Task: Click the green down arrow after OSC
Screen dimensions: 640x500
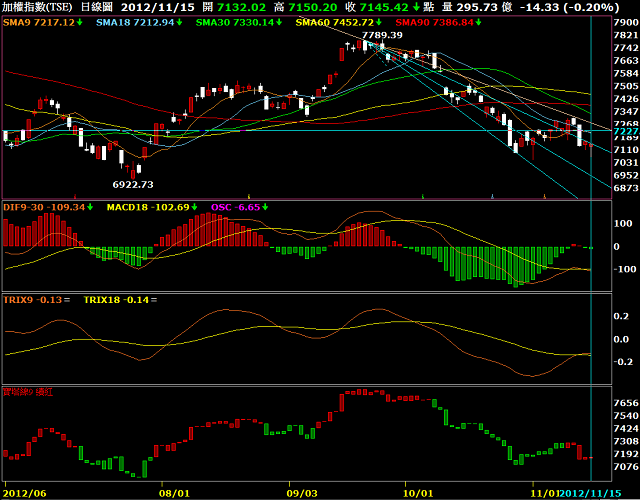Action: click(265, 207)
